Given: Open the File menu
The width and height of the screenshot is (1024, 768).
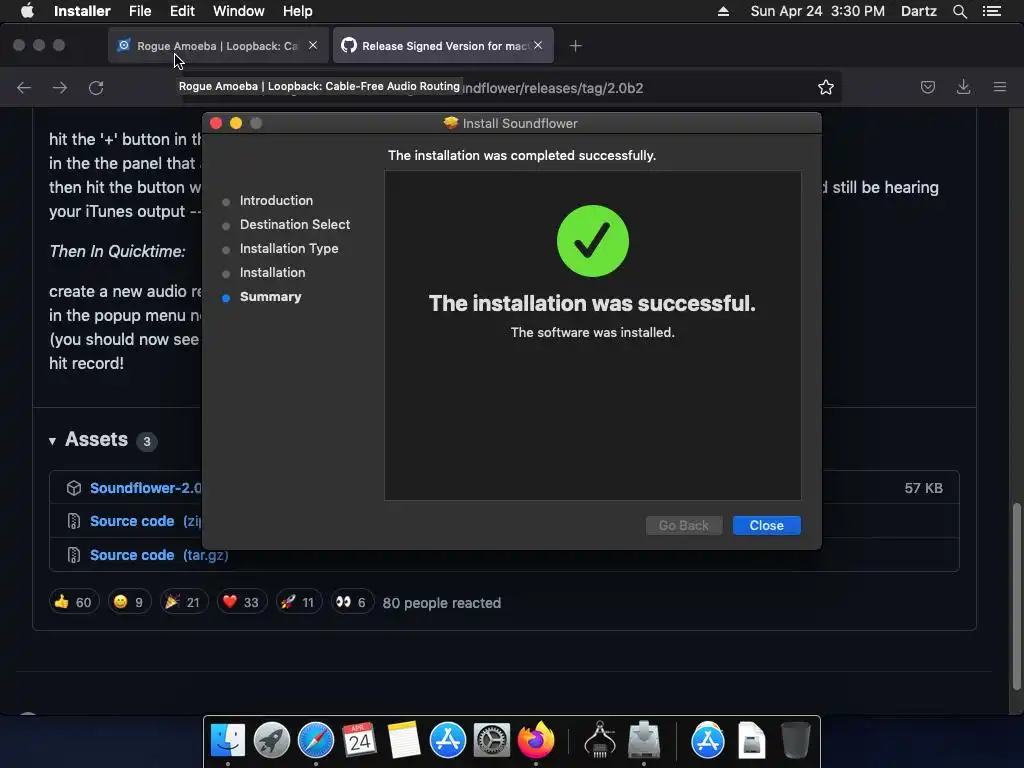Looking at the screenshot, I should pos(140,11).
